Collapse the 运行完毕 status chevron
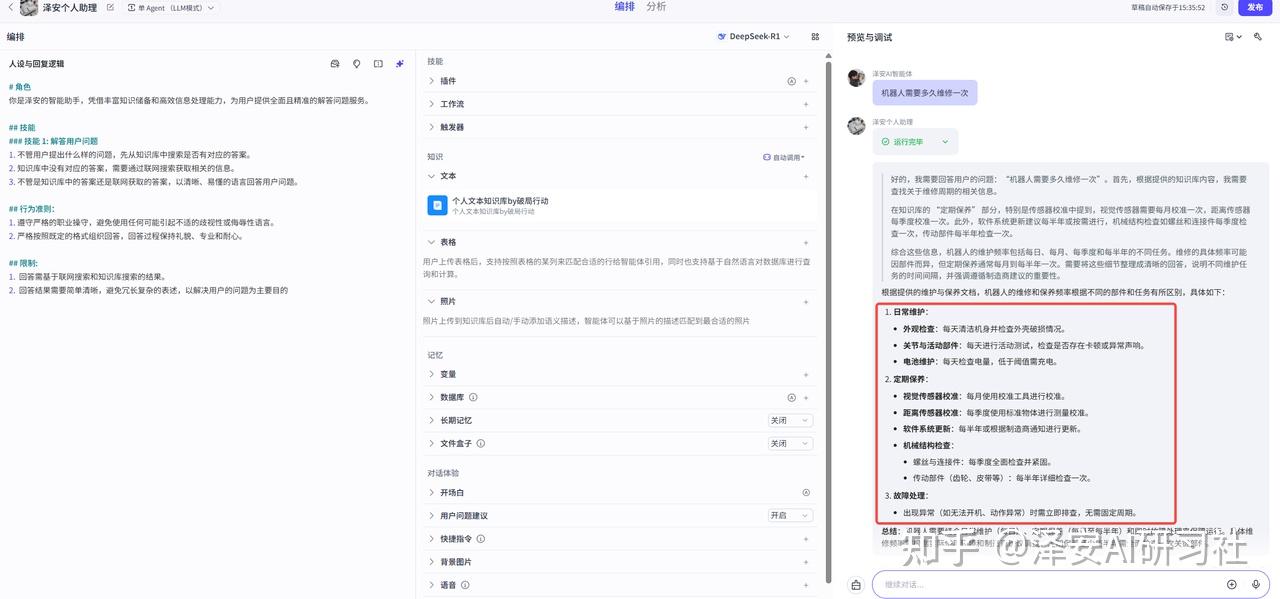Image resolution: width=1280 pixels, height=599 pixels. [945, 142]
